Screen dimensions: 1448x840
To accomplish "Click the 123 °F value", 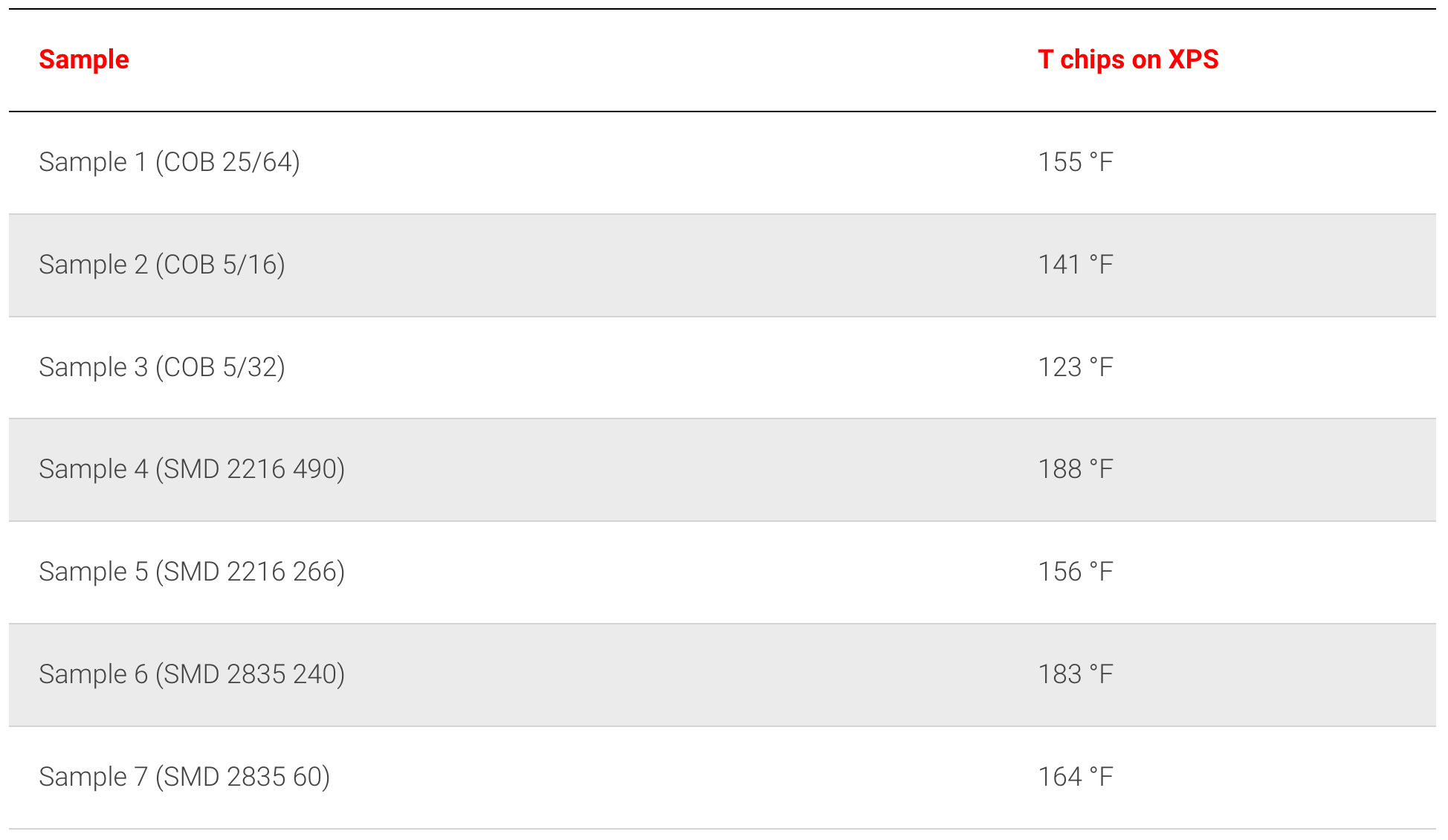I will (x=1075, y=367).
